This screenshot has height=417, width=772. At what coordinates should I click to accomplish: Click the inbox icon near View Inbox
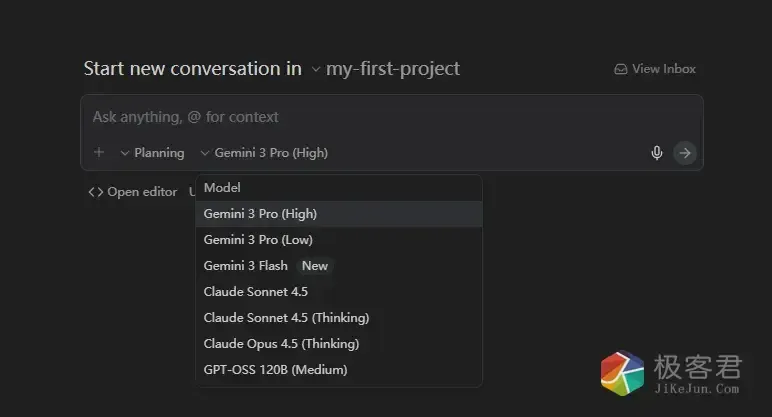click(621, 69)
